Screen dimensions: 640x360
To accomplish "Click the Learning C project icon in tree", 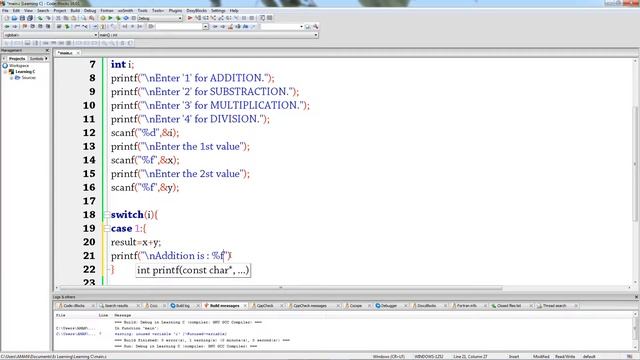I will [x=11, y=71].
